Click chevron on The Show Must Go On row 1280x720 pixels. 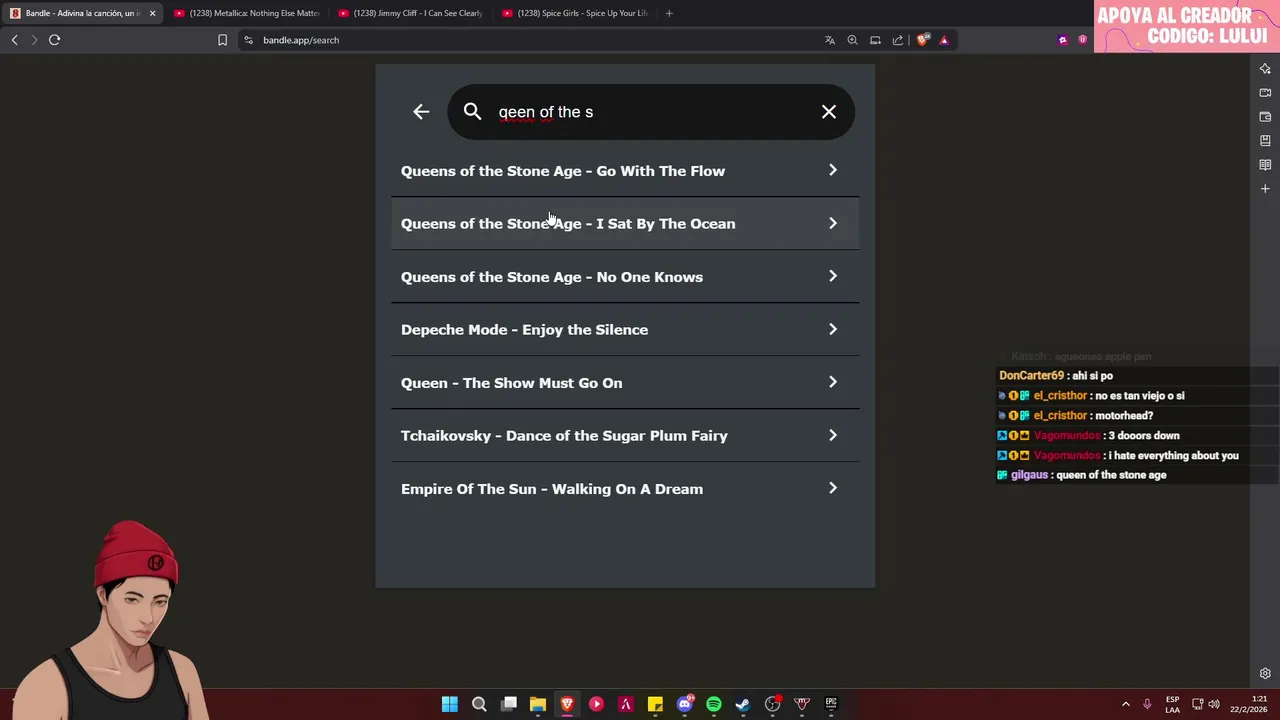coord(833,382)
